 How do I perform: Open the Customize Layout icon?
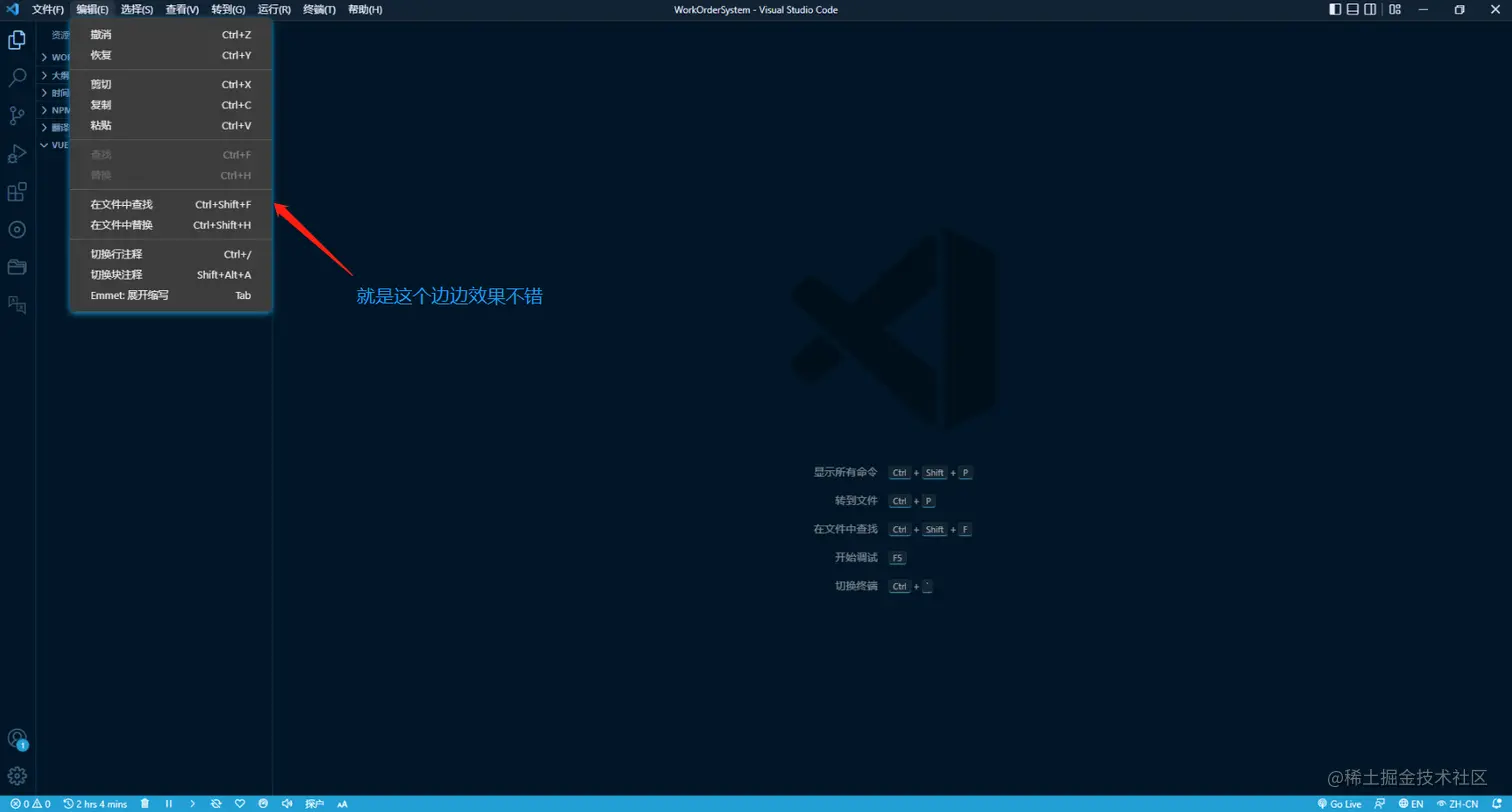click(1395, 9)
